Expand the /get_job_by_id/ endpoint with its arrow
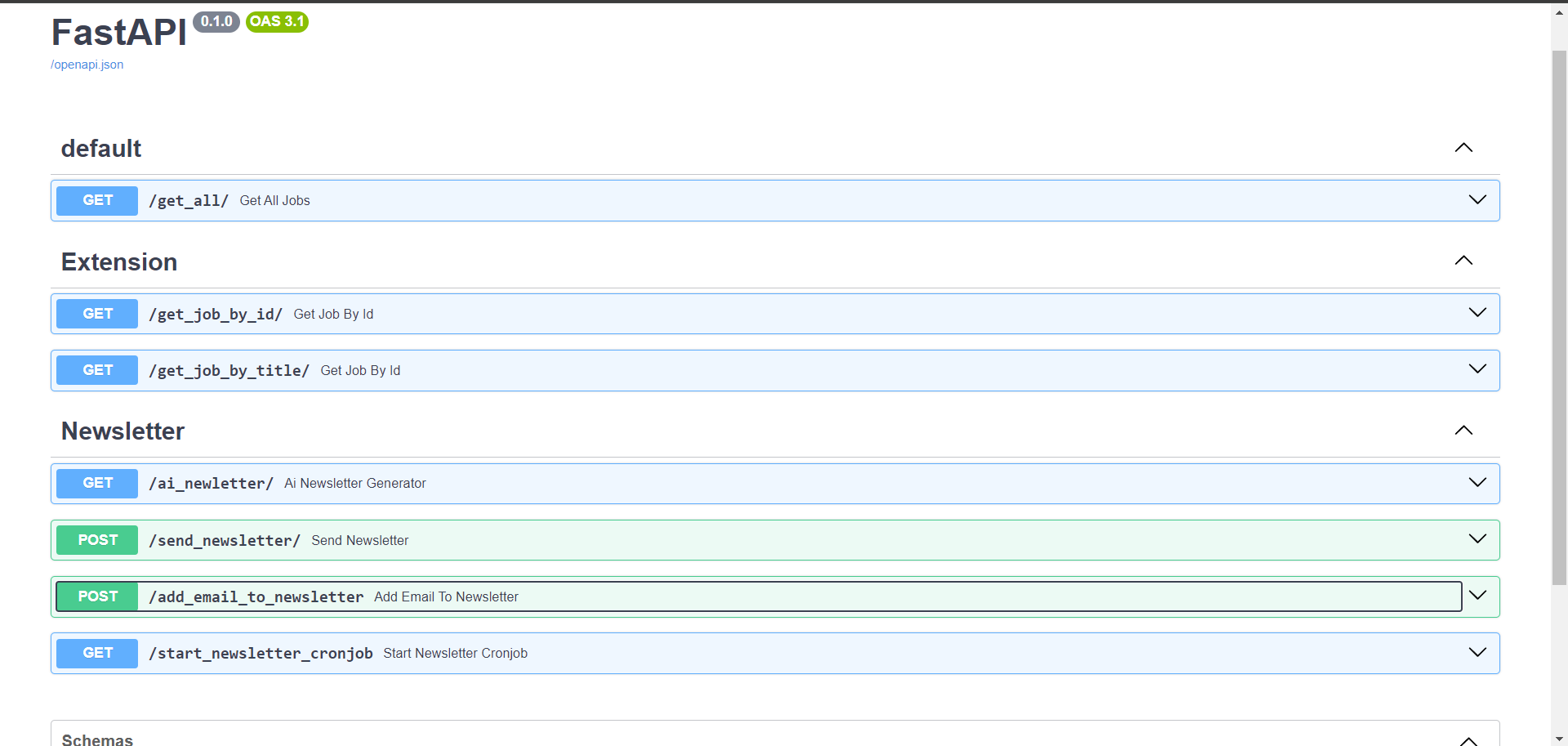This screenshot has height=746, width=1568. [x=1477, y=313]
